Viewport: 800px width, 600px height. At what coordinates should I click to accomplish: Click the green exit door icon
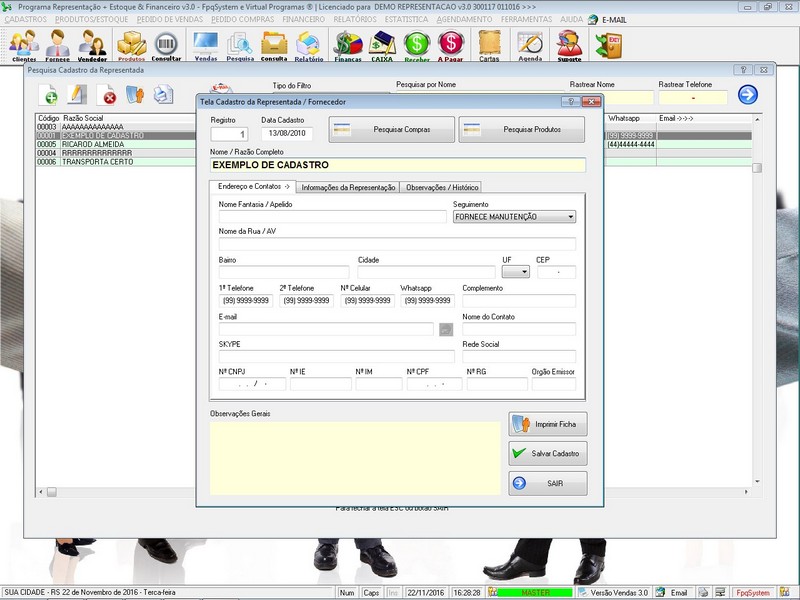pyautogui.click(x=609, y=45)
